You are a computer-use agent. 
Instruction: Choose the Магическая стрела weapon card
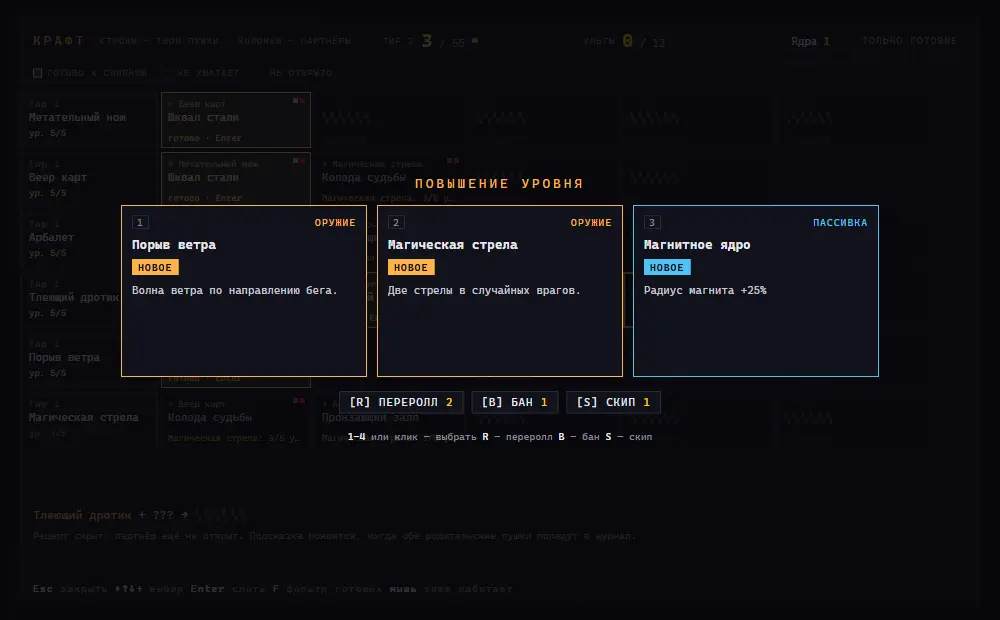point(499,291)
